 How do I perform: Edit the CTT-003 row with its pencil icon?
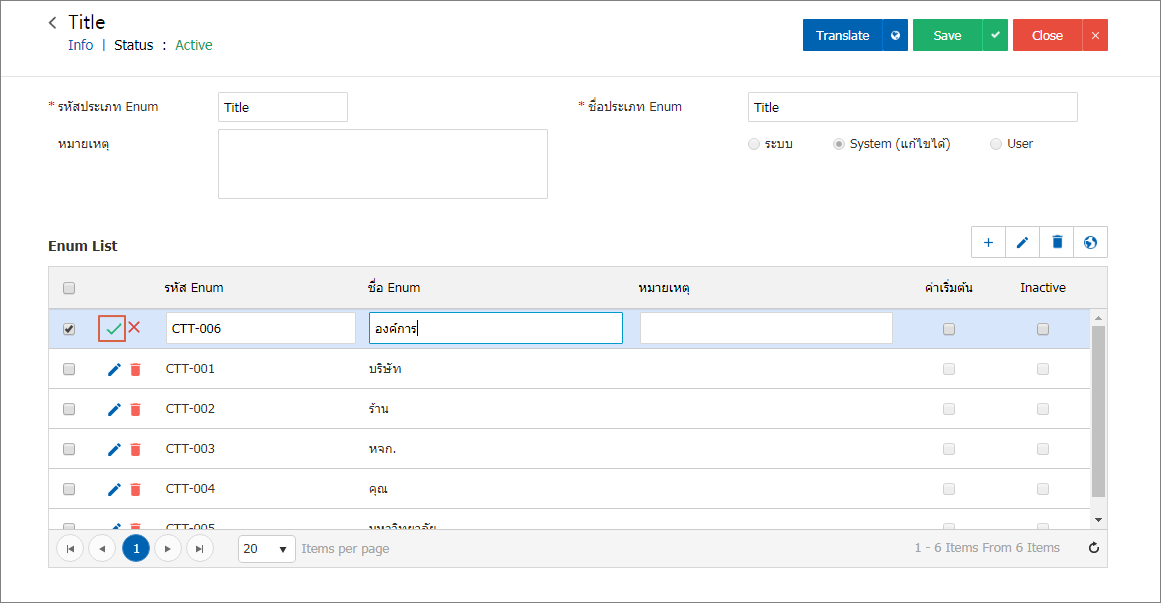(114, 449)
